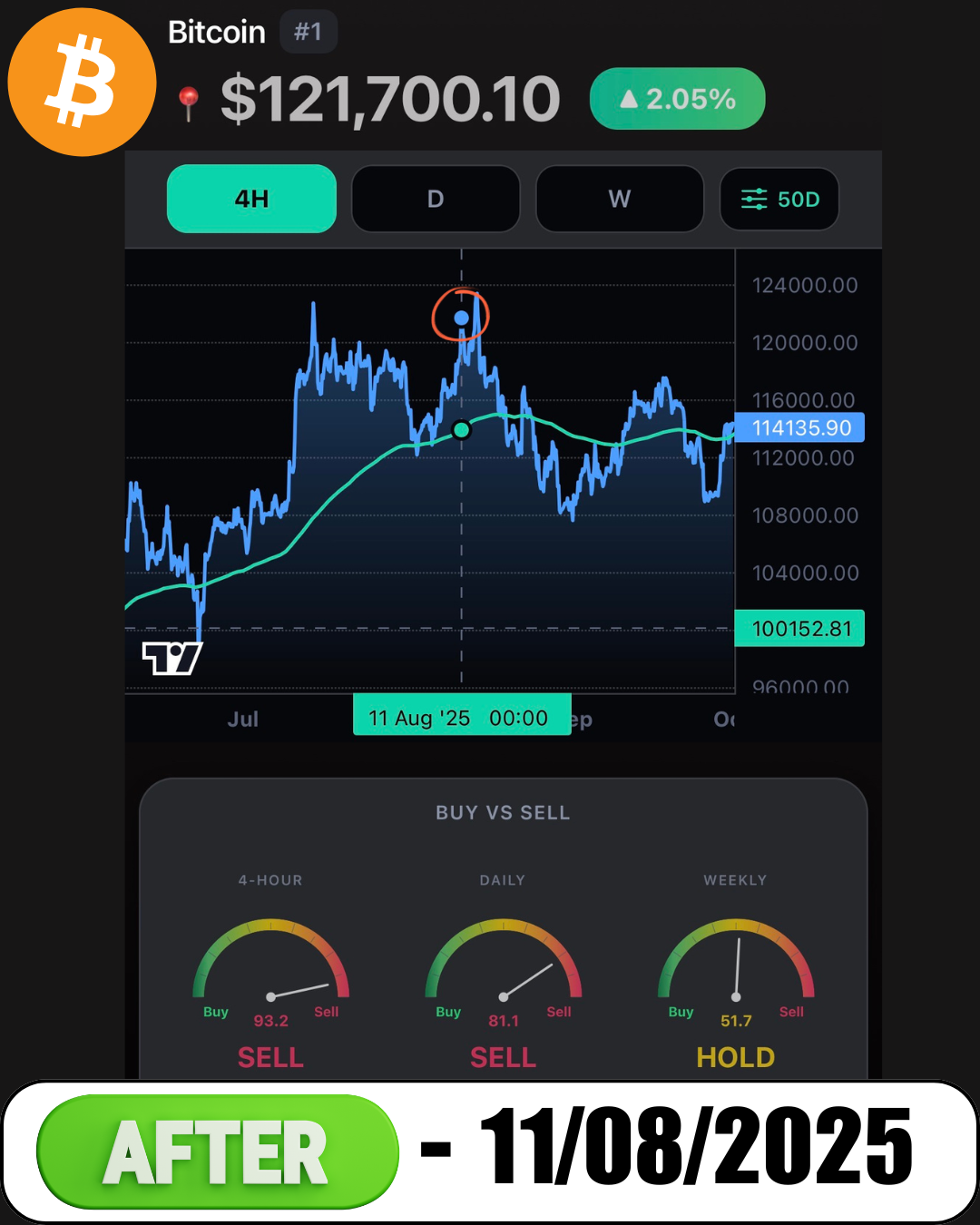Switch to the D timeframe tab

pos(436,199)
